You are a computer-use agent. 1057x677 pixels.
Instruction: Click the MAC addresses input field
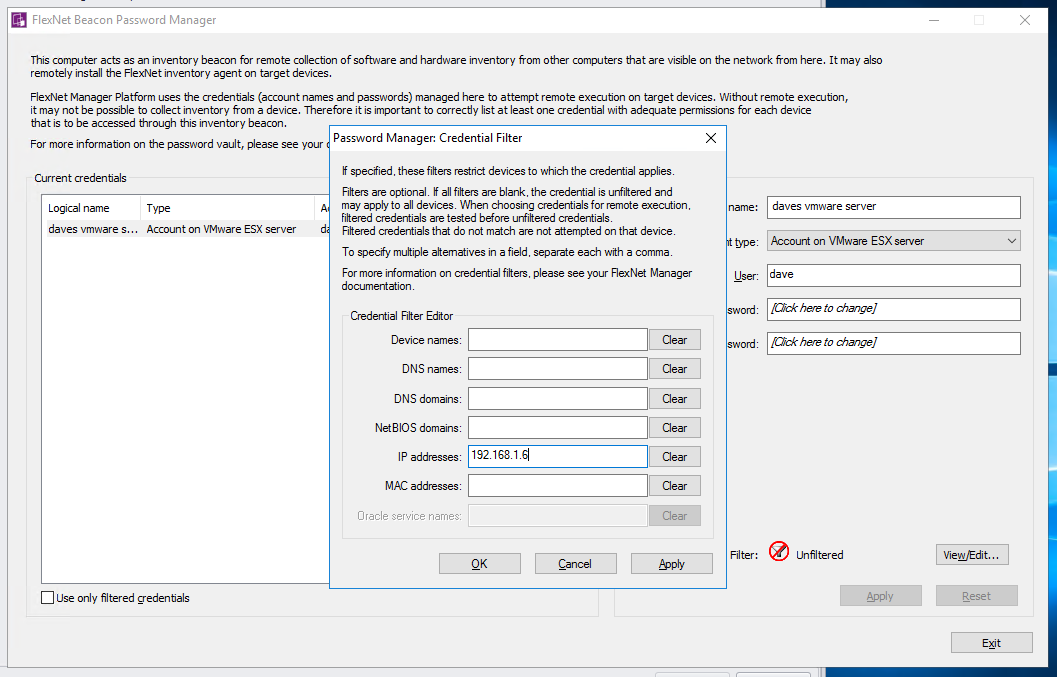point(557,485)
